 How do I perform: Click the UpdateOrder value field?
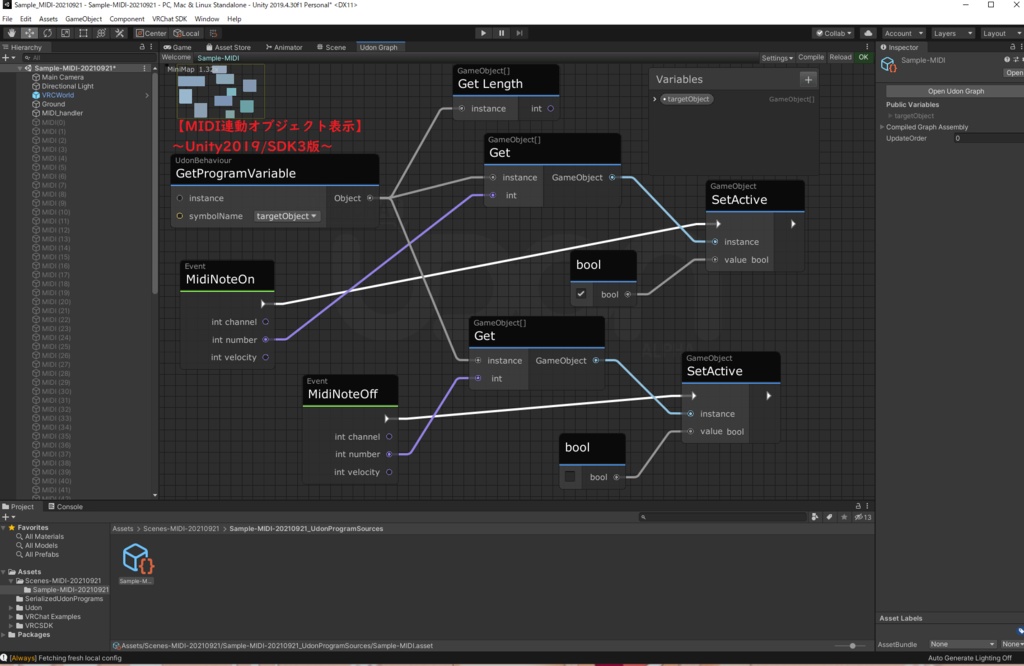point(988,138)
